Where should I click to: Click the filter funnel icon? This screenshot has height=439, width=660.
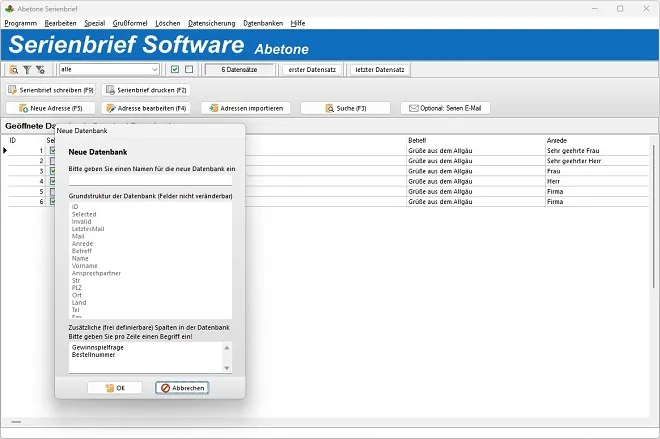[x=27, y=69]
